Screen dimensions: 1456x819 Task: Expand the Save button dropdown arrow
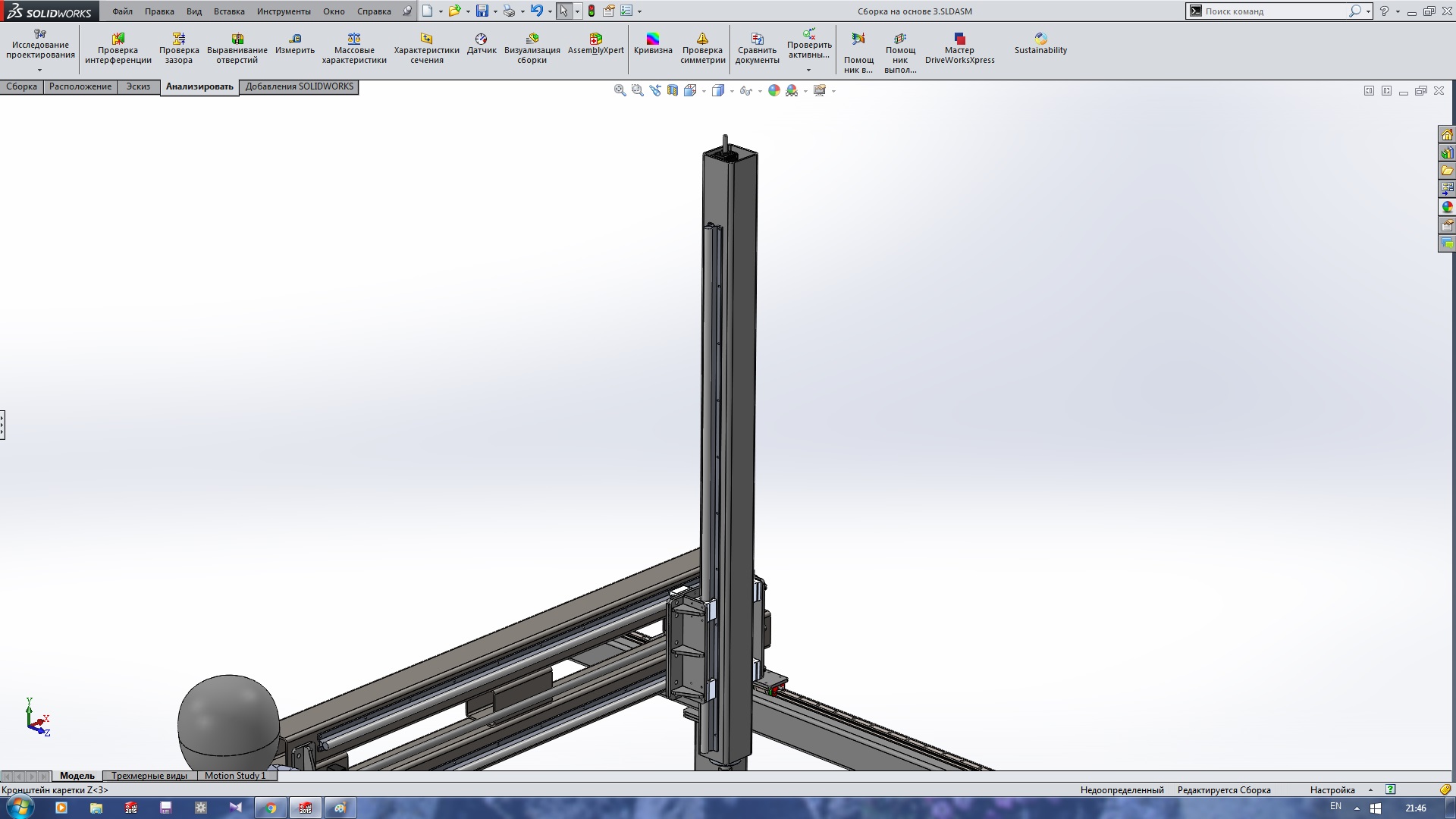pos(495,12)
